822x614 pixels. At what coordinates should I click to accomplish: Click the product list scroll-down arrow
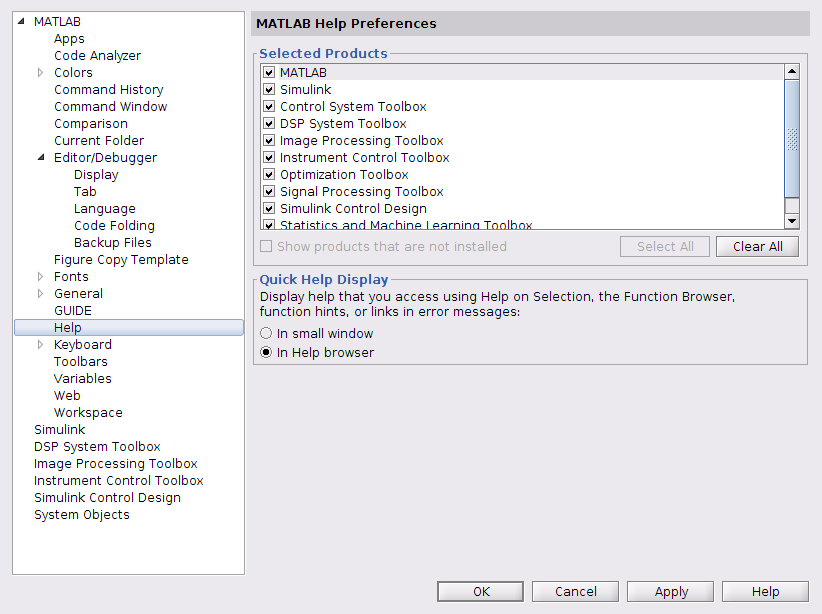pos(792,221)
